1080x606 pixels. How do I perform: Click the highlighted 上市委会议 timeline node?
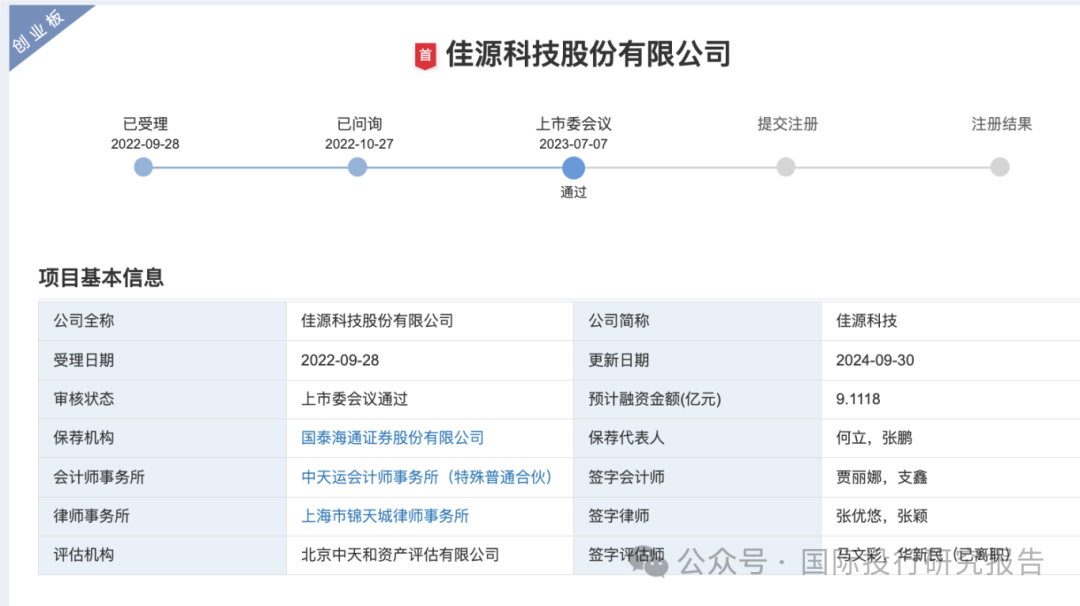(x=573, y=167)
